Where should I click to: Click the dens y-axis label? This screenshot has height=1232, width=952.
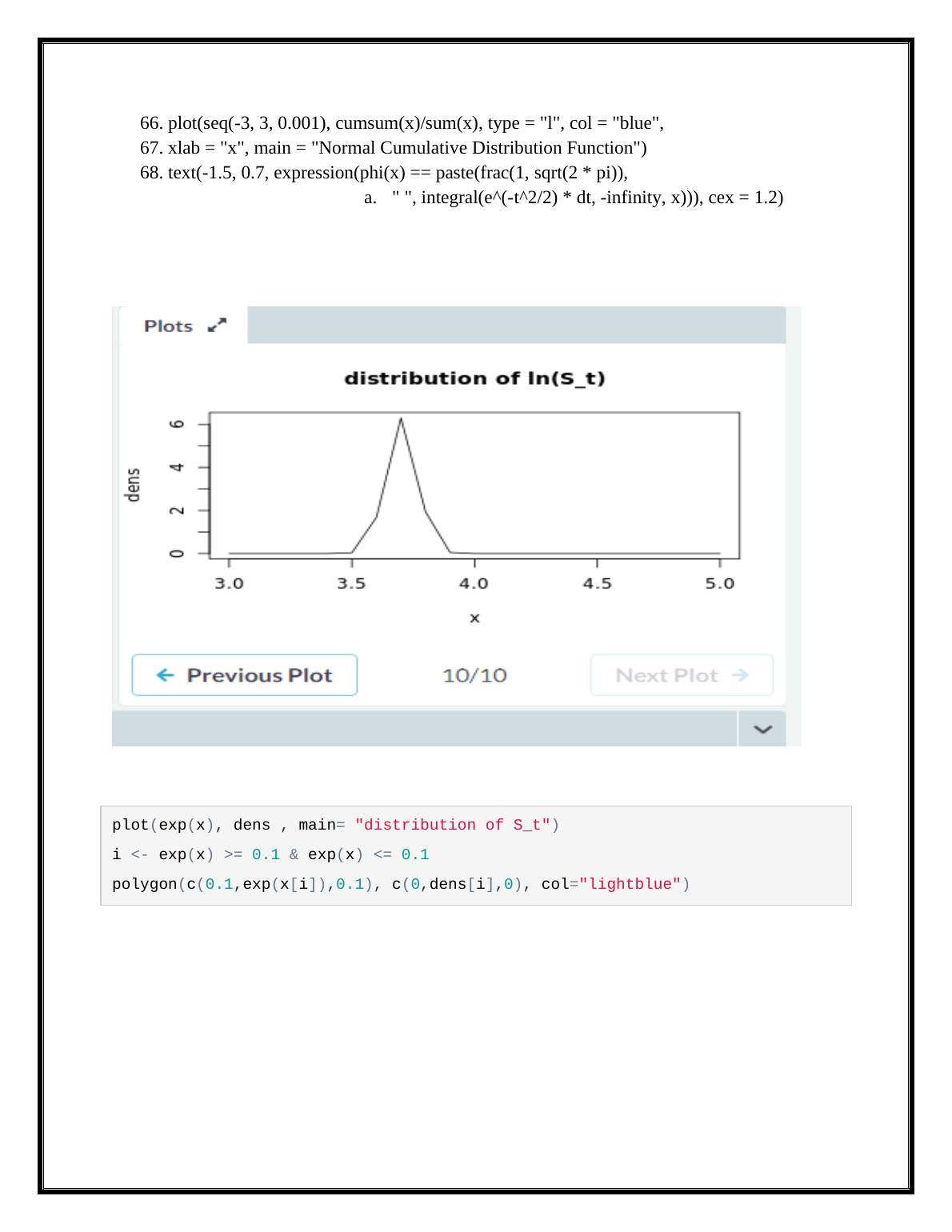pyautogui.click(x=133, y=485)
